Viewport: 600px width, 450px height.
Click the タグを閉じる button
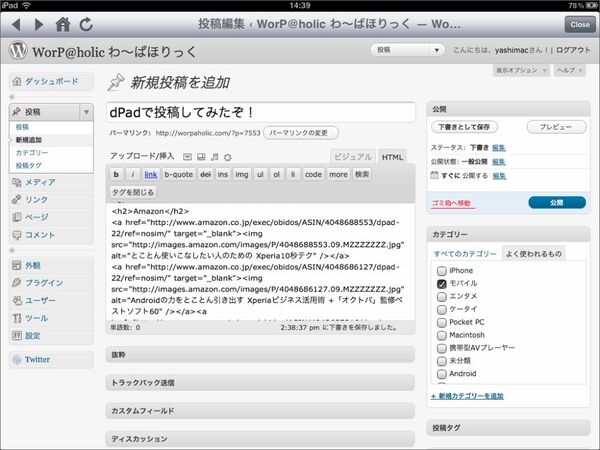pos(133,192)
